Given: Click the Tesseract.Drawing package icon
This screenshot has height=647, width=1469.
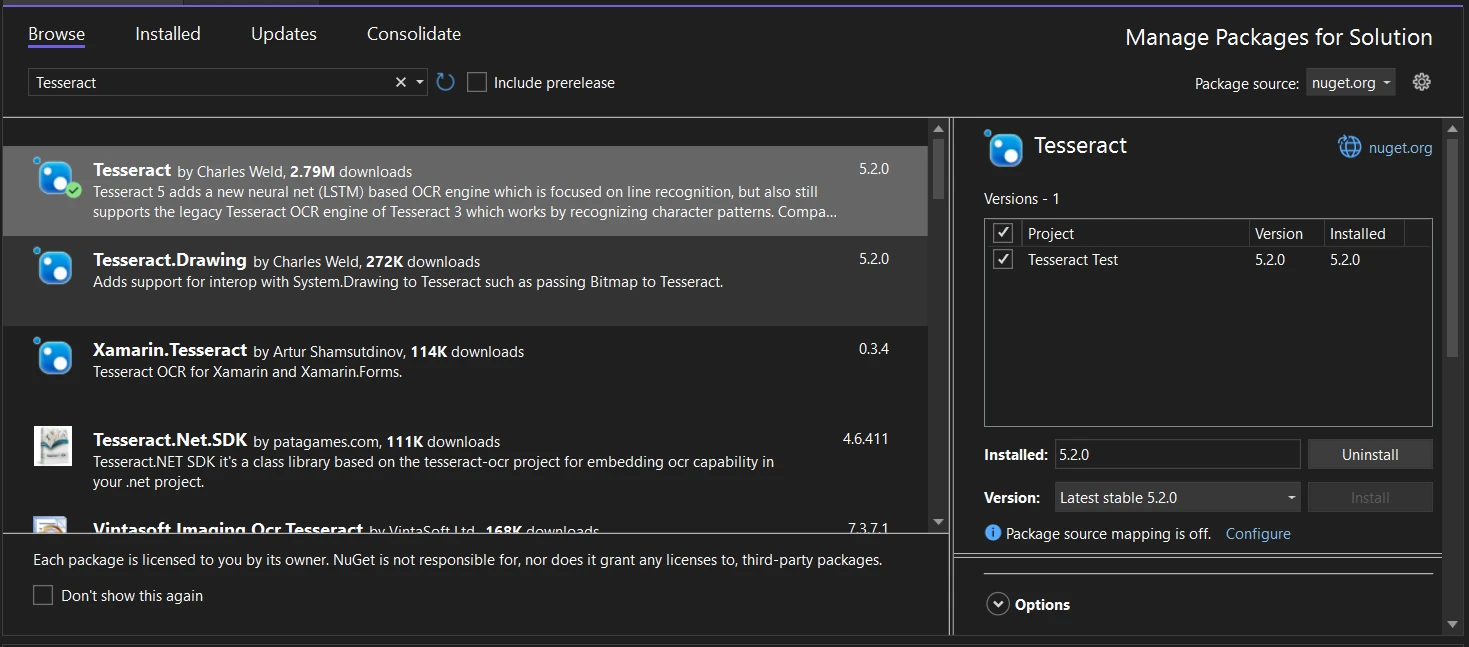Looking at the screenshot, I should tap(55, 268).
